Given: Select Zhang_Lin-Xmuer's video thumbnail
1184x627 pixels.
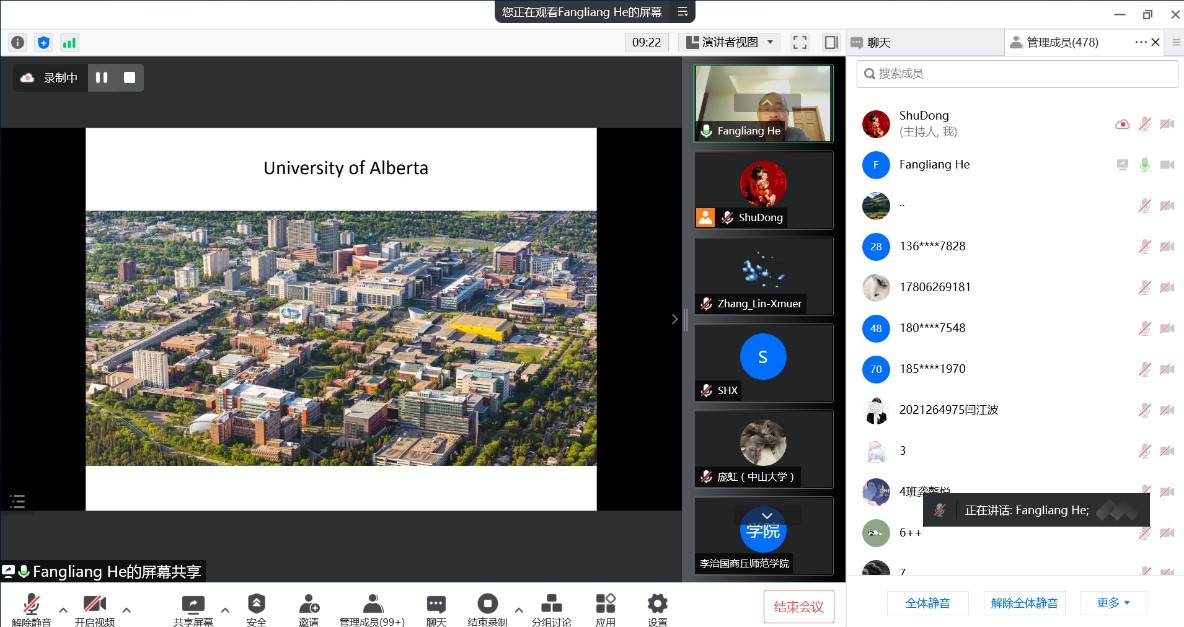Looking at the screenshot, I should tap(763, 275).
